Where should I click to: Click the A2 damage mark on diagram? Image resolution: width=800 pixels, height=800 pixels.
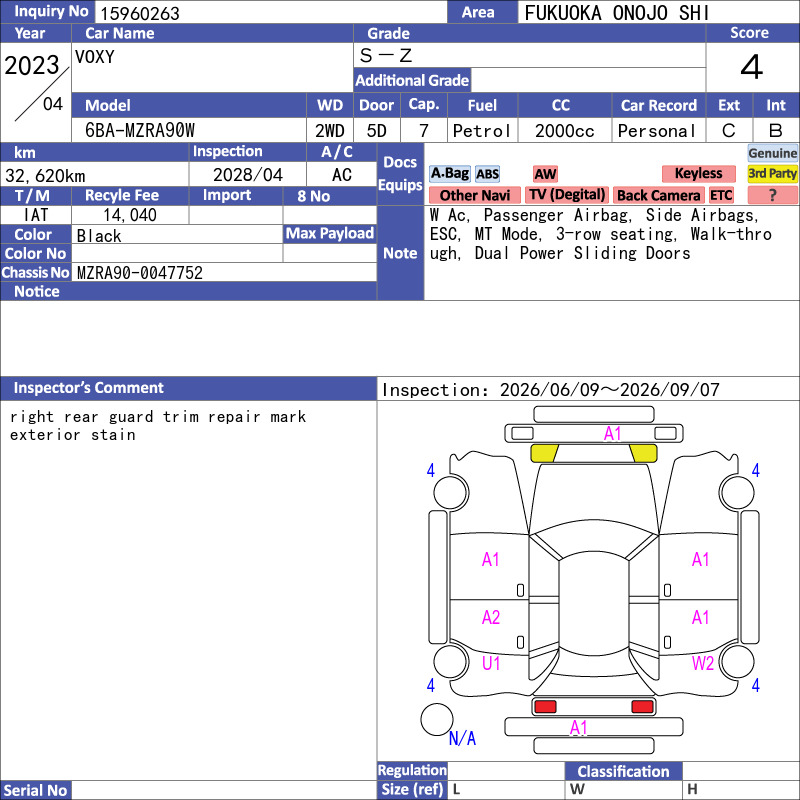click(491, 618)
